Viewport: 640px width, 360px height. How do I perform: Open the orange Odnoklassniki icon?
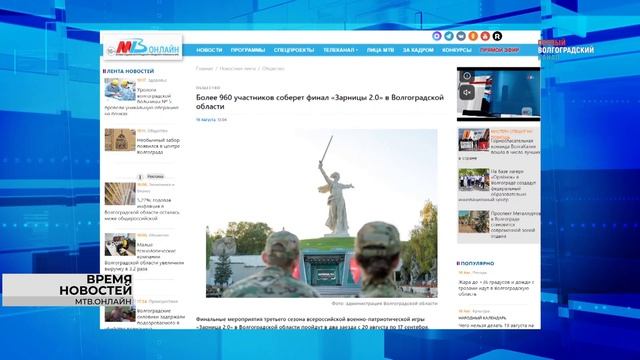tap(473, 36)
